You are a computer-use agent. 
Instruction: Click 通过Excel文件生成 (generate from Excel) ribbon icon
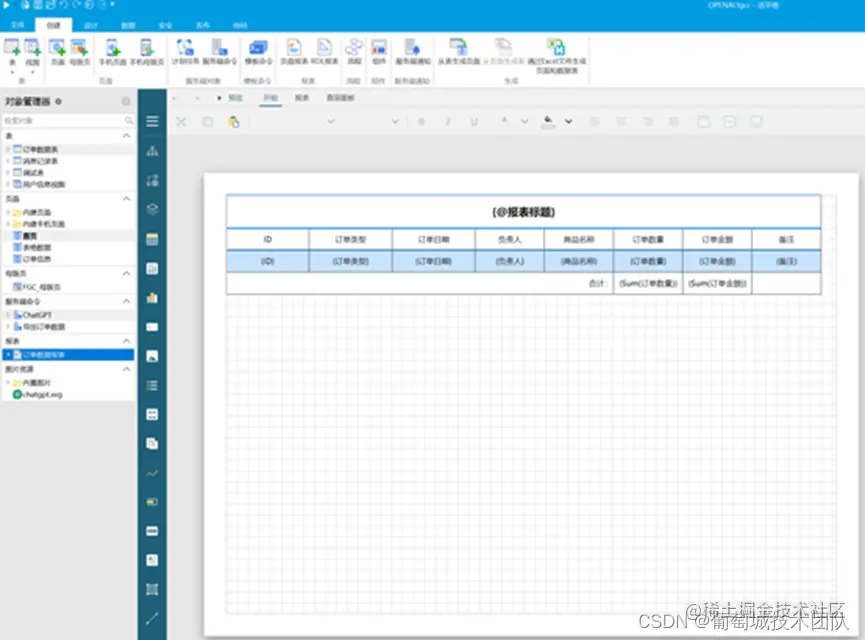[x=557, y=56]
